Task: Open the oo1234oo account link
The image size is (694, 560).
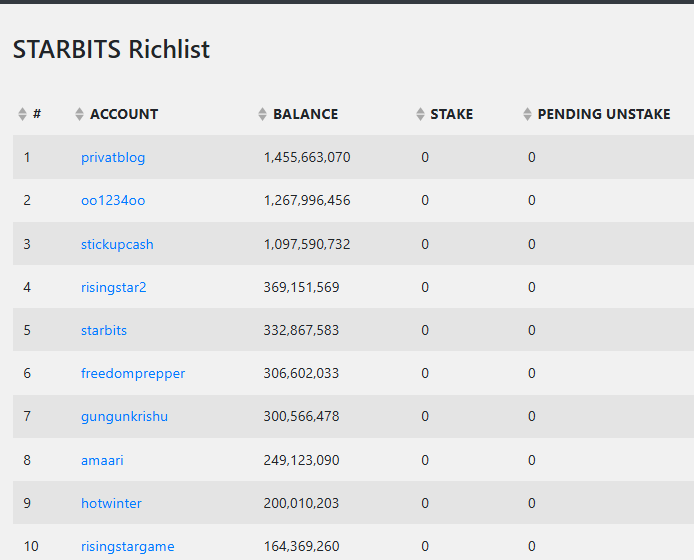Action: point(113,201)
